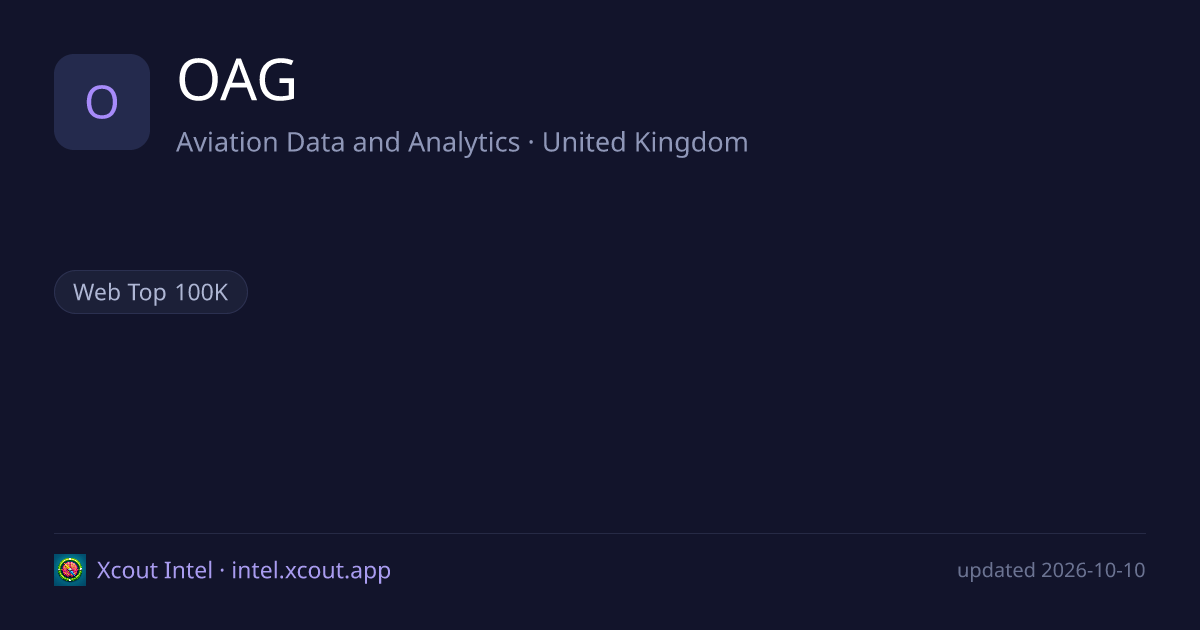
Task: Click the letter O inside the avatar
Action: pos(102,102)
